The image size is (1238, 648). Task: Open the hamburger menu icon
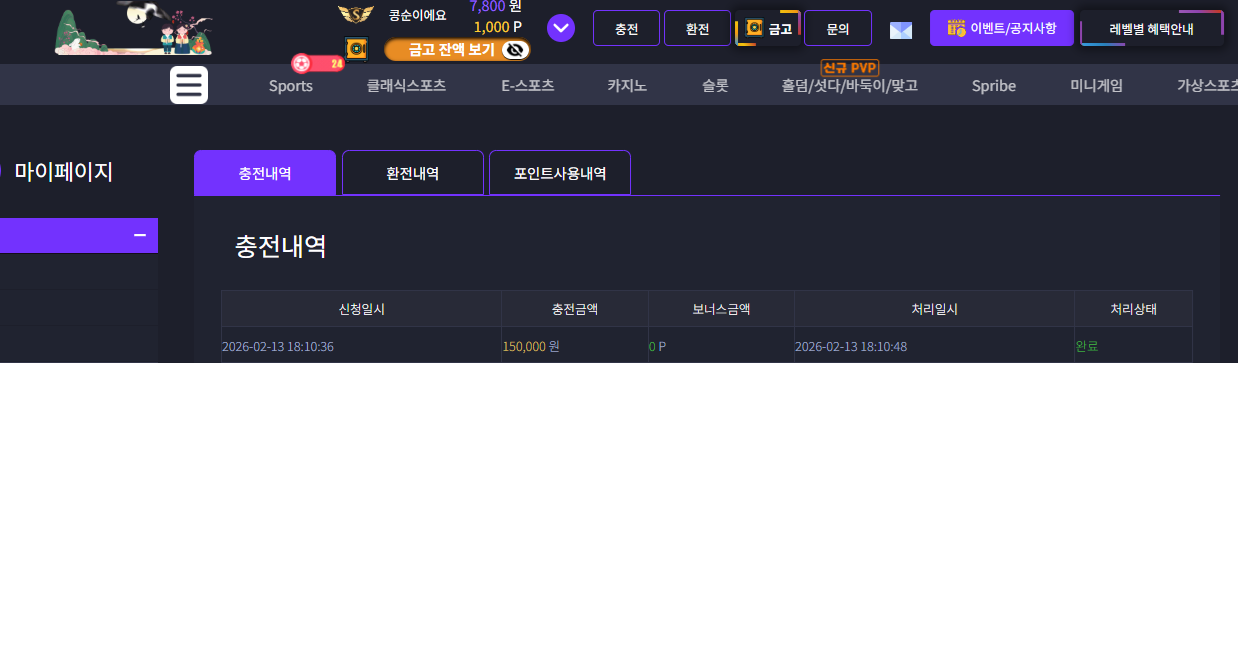point(189,85)
